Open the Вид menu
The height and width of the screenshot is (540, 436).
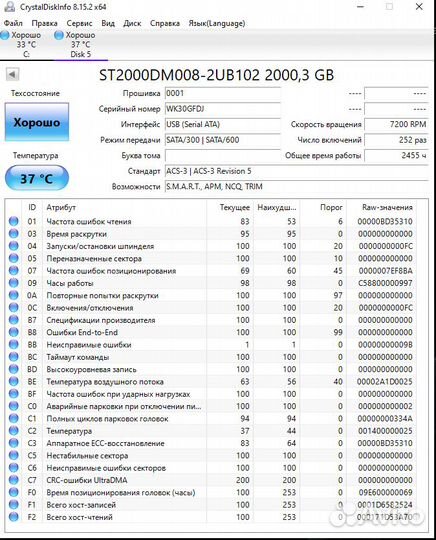pyautogui.click(x=108, y=23)
